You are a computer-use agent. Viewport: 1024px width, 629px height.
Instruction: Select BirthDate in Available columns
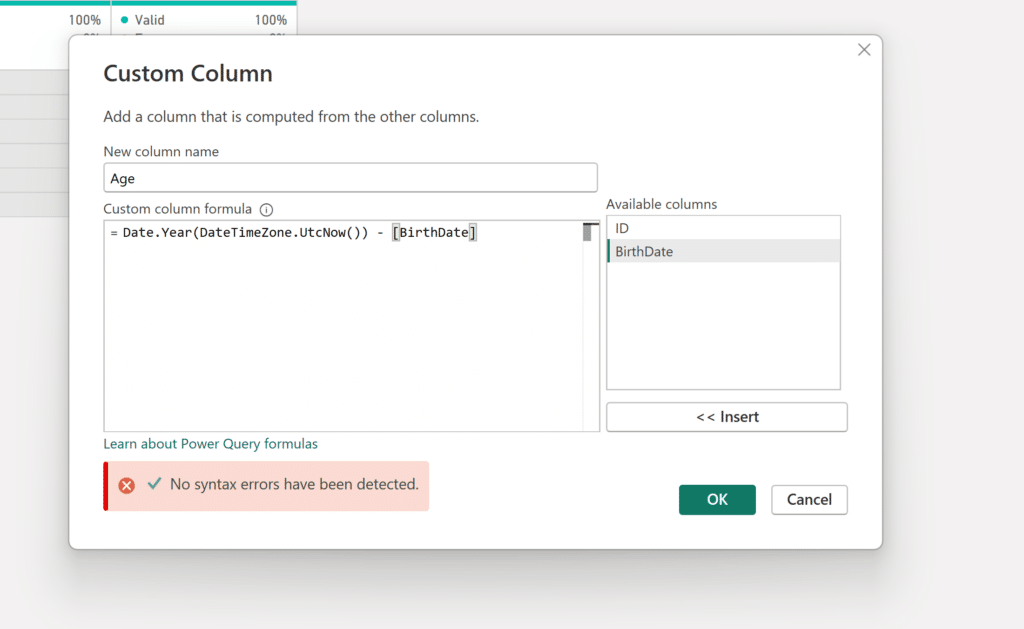[644, 252]
